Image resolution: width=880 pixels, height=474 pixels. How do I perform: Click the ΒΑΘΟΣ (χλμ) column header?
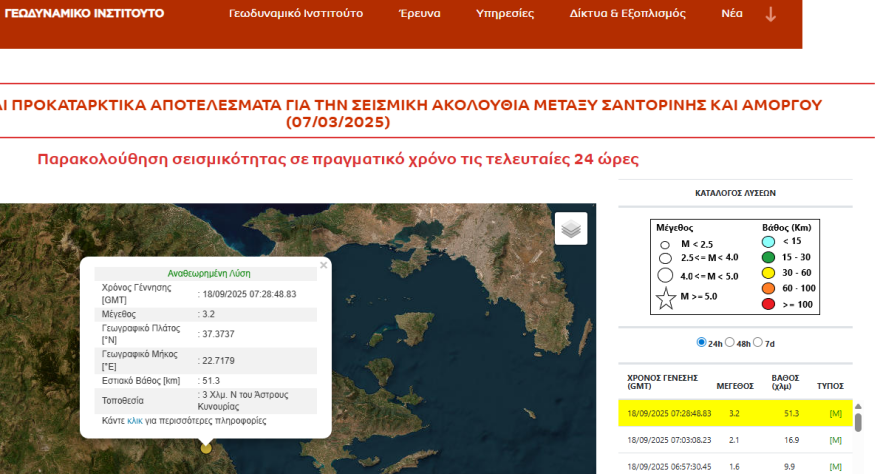point(785,382)
